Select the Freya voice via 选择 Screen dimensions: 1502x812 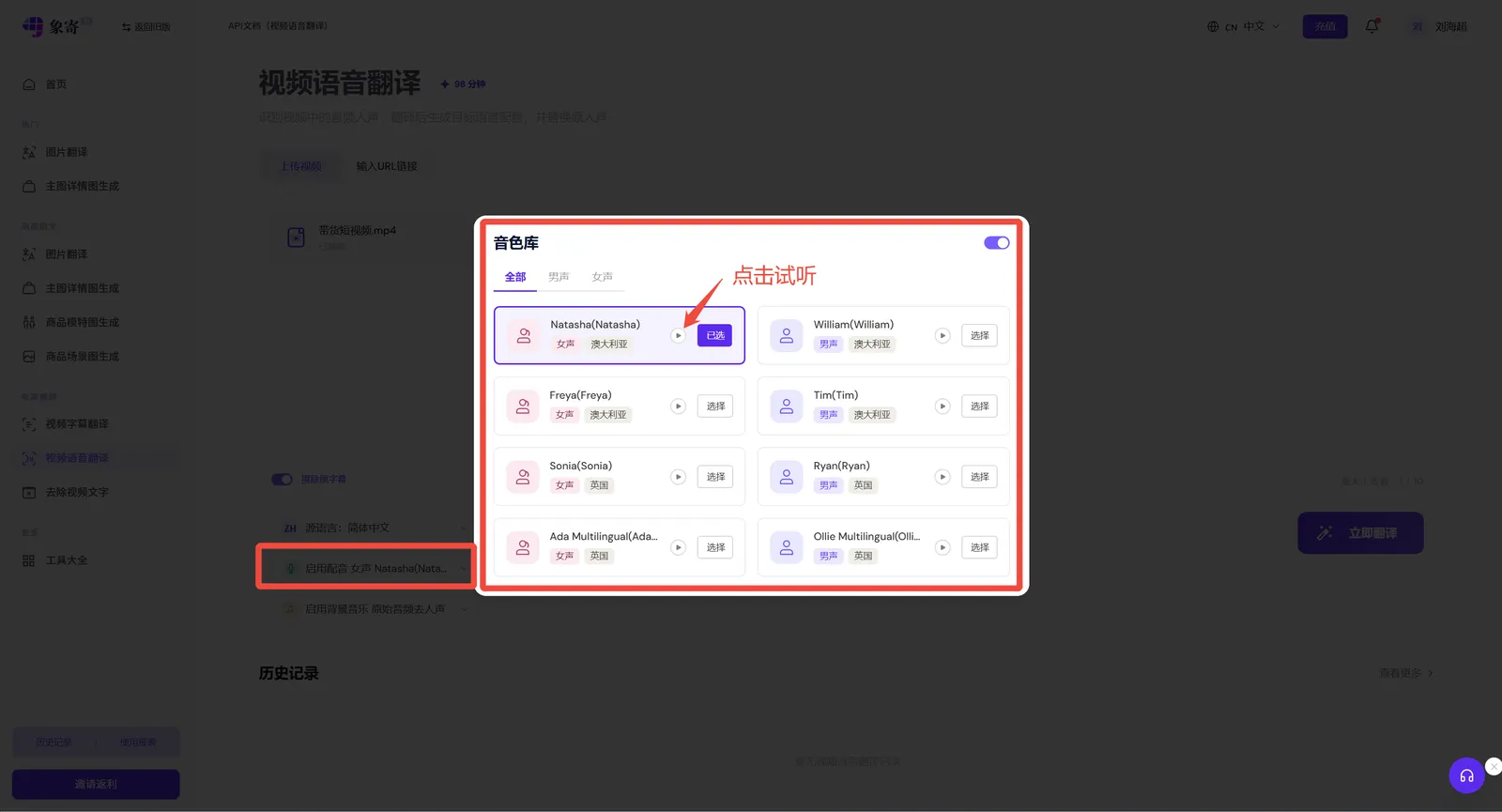pos(715,406)
